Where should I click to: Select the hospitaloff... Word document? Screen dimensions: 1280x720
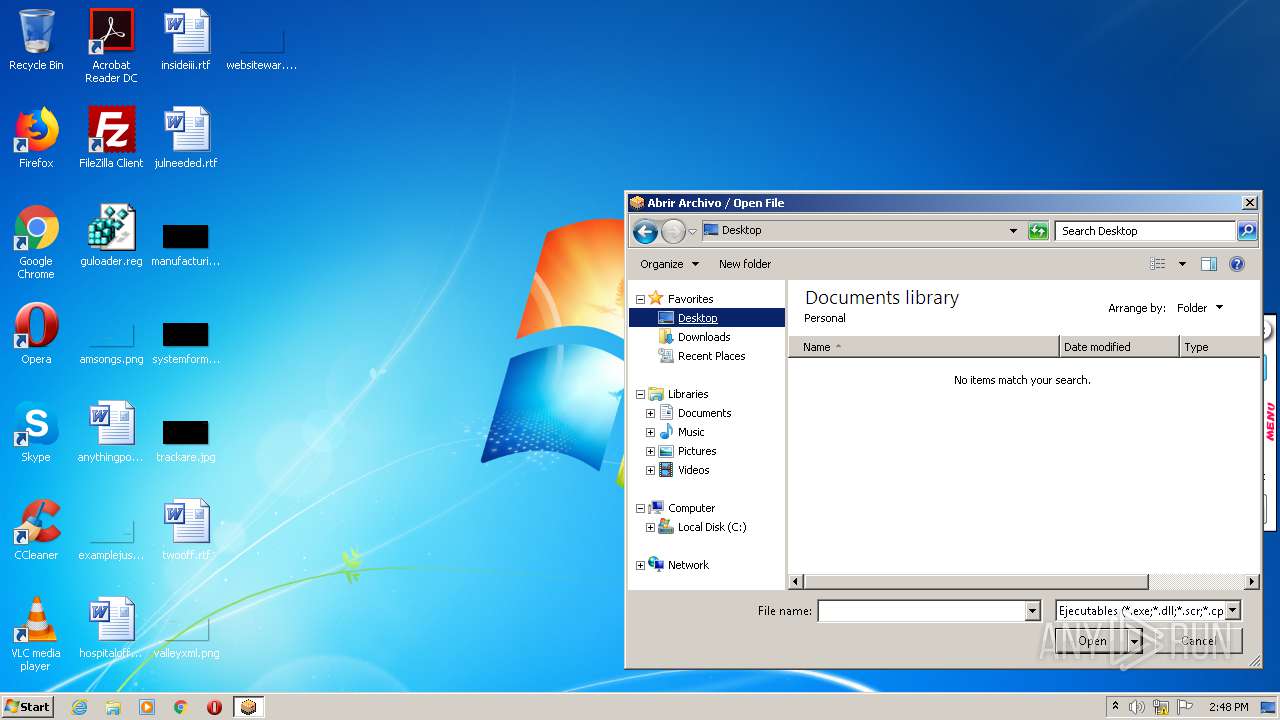click(x=111, y=628)
